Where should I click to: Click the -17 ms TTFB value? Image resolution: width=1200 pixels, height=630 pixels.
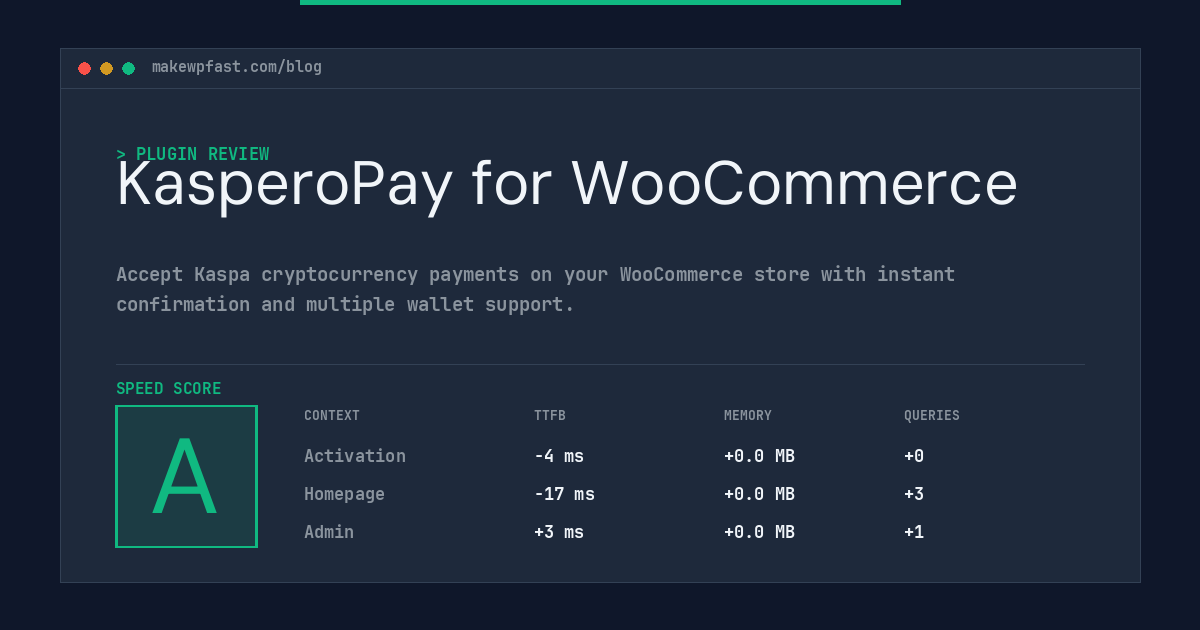click(x=564, y=494)
